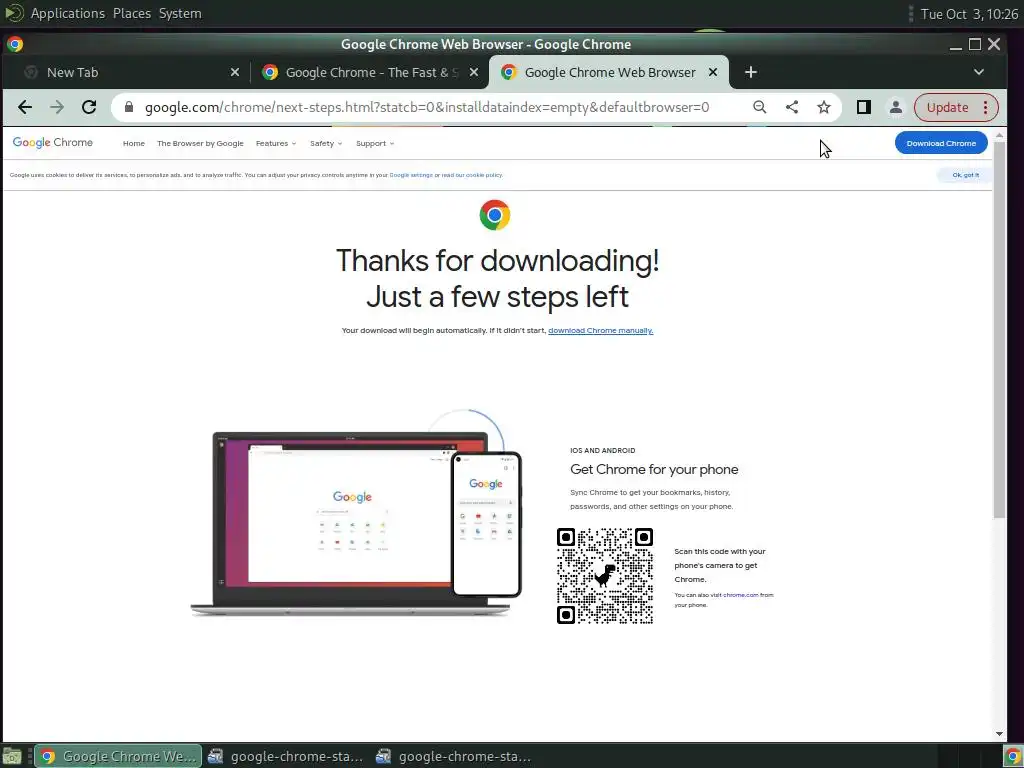Image resolution: width=1024 pixels, height=768 pixels.
Task: Open the Chrome side panel
Action: [863, 107]
